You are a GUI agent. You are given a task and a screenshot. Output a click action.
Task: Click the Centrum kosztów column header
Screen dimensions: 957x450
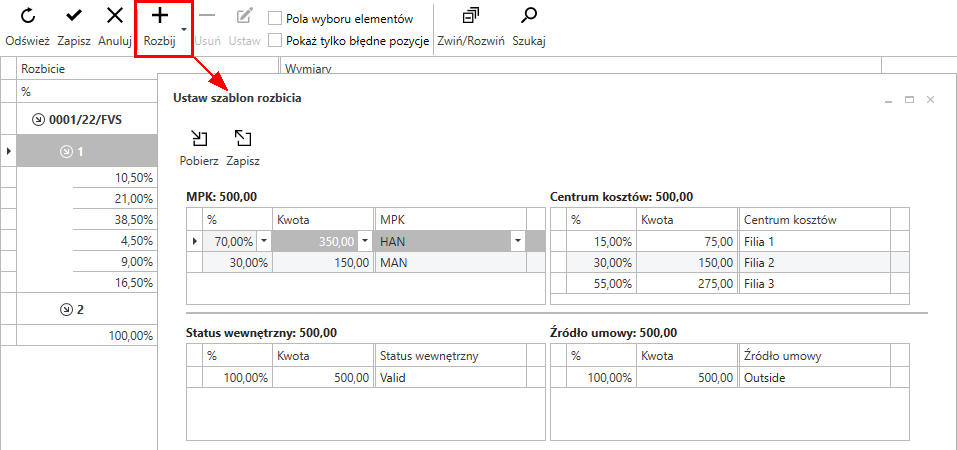pos(815,219)
